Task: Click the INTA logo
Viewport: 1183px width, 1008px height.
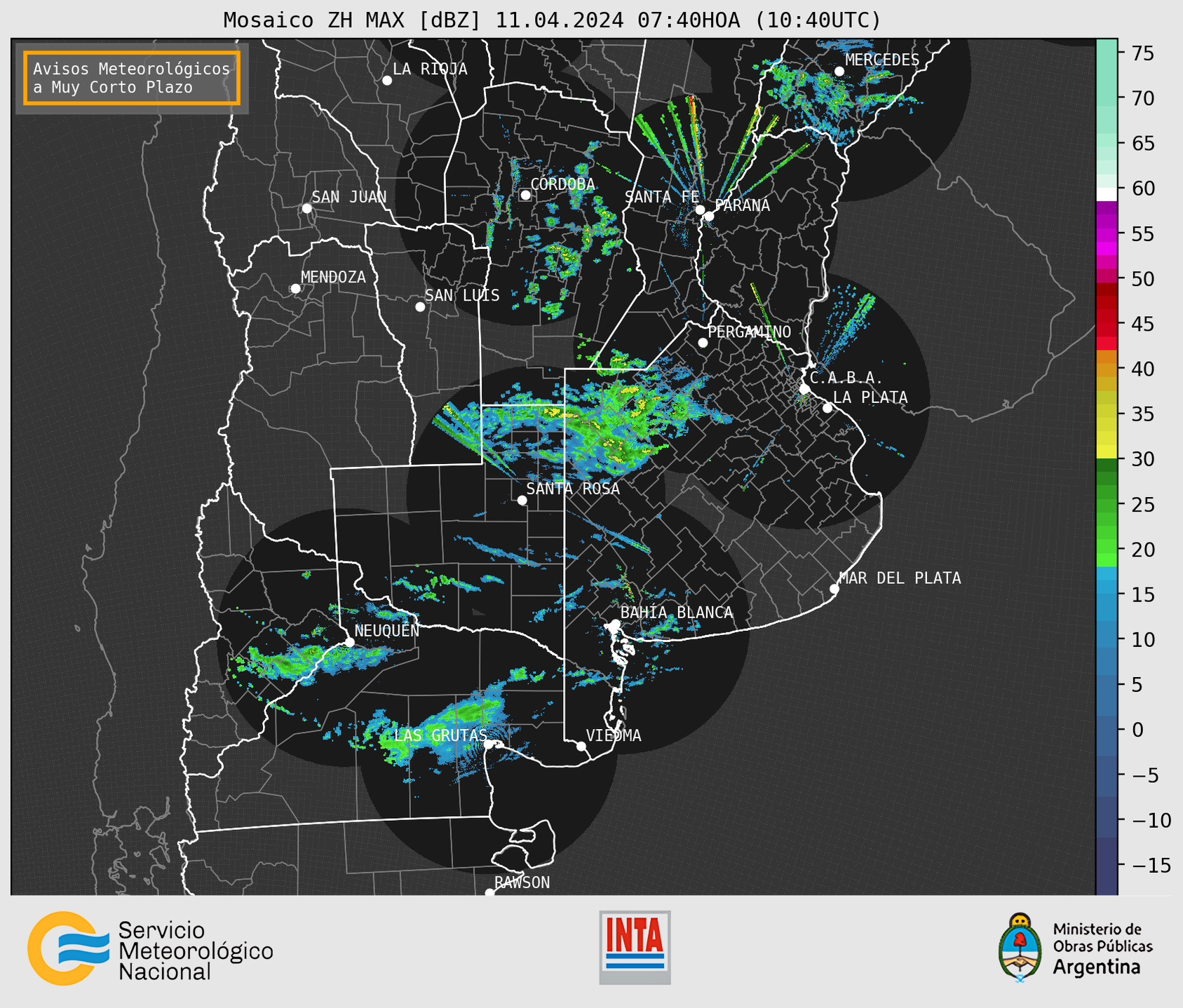Action: [x=635, y=948]
